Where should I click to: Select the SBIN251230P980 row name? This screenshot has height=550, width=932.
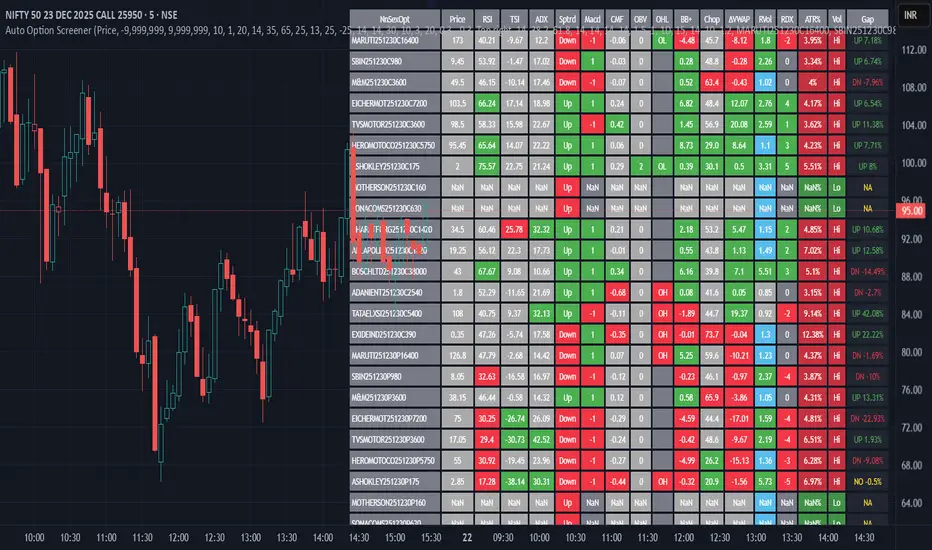395,376
